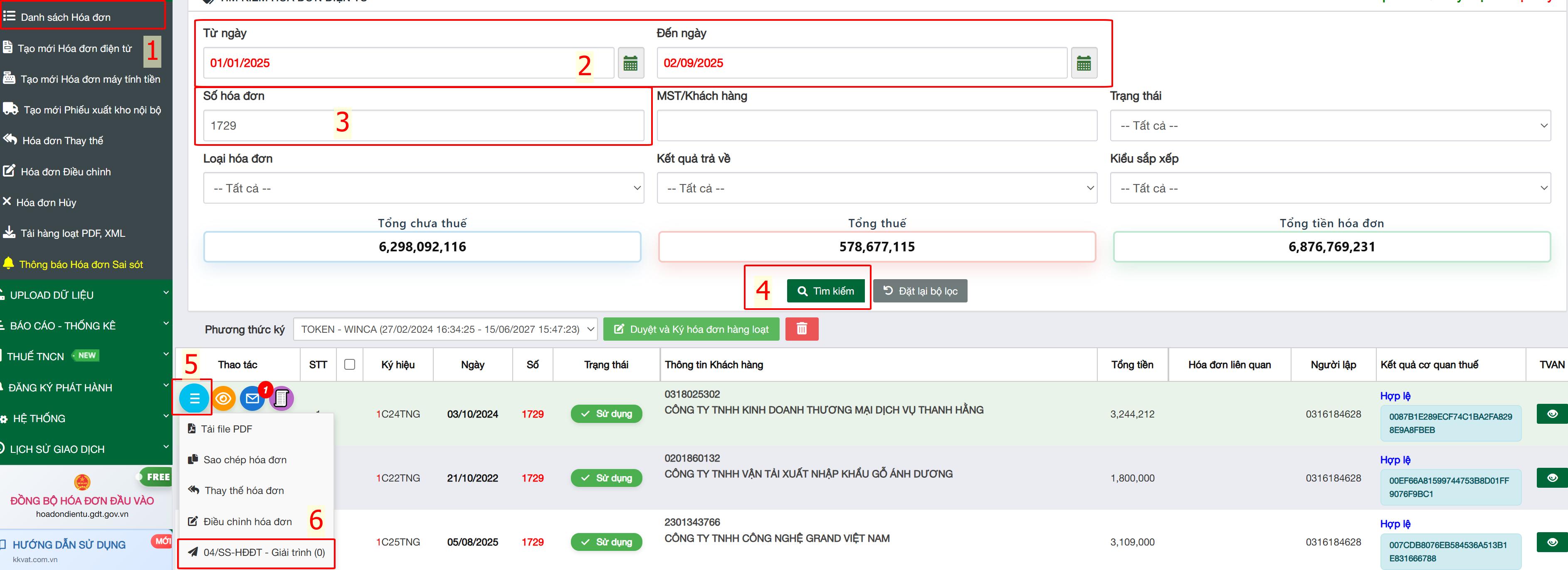
Task: Click the blue envelope email icon
Action: 252,398
